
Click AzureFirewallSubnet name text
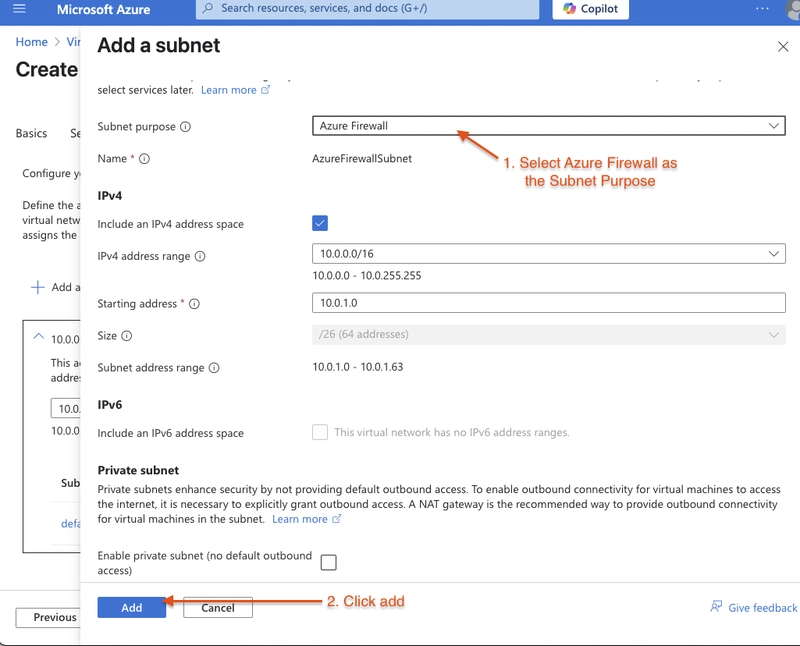pyautogui.click(x=362, y=159)
